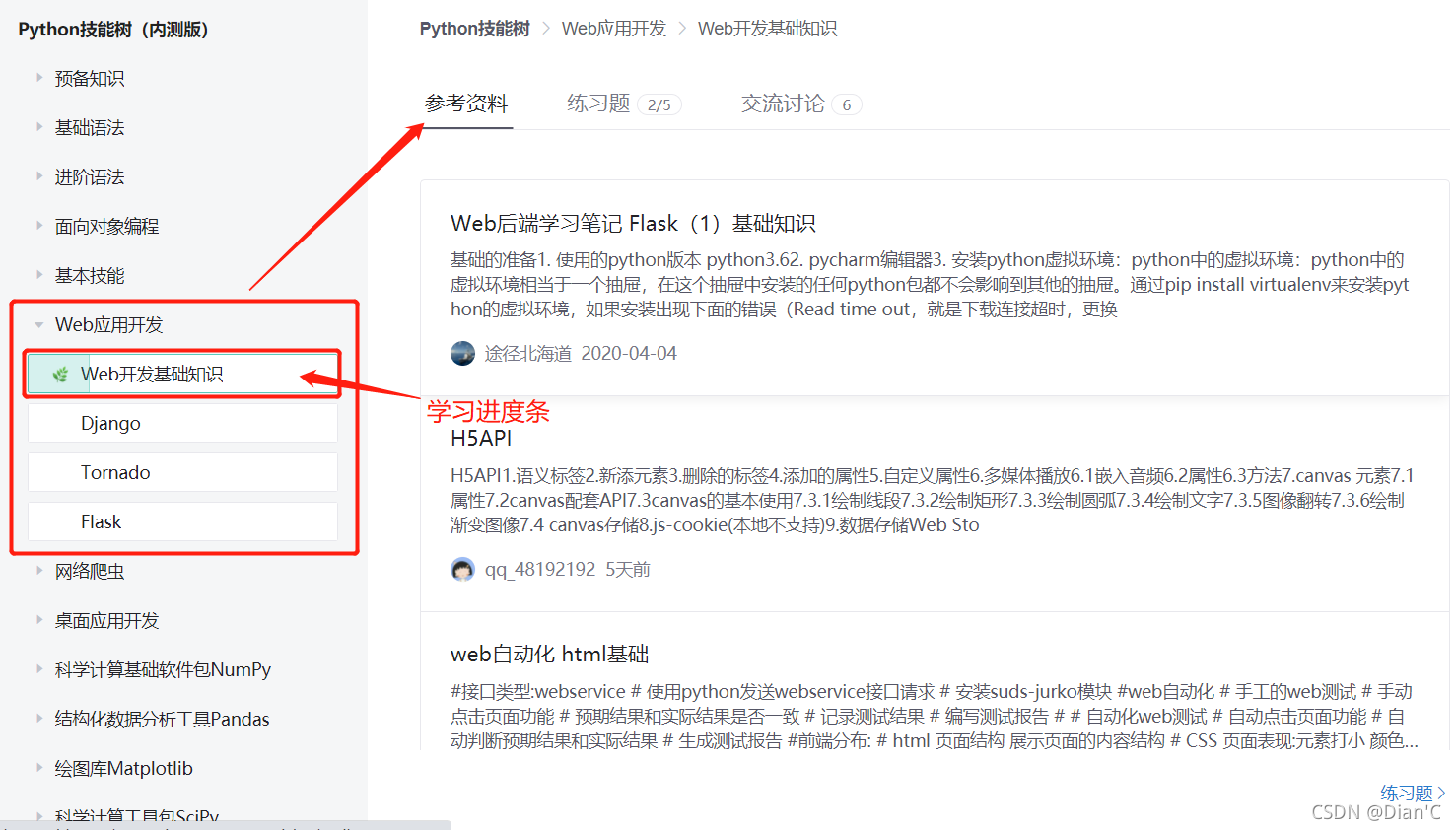Click the date 2020-04-04
The height and width of the screenshot is (830, 1456).
[x=629, y=353]
